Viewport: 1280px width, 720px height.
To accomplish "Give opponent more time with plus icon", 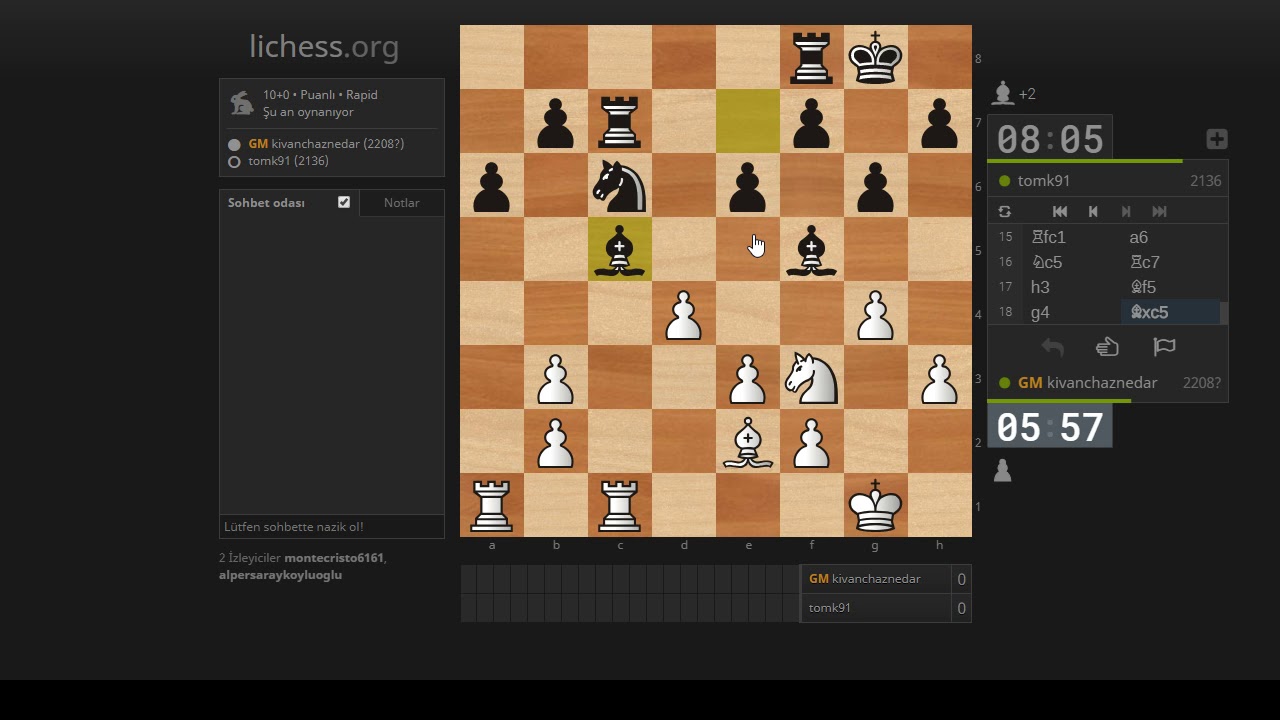I will (x=1217, y=139).
